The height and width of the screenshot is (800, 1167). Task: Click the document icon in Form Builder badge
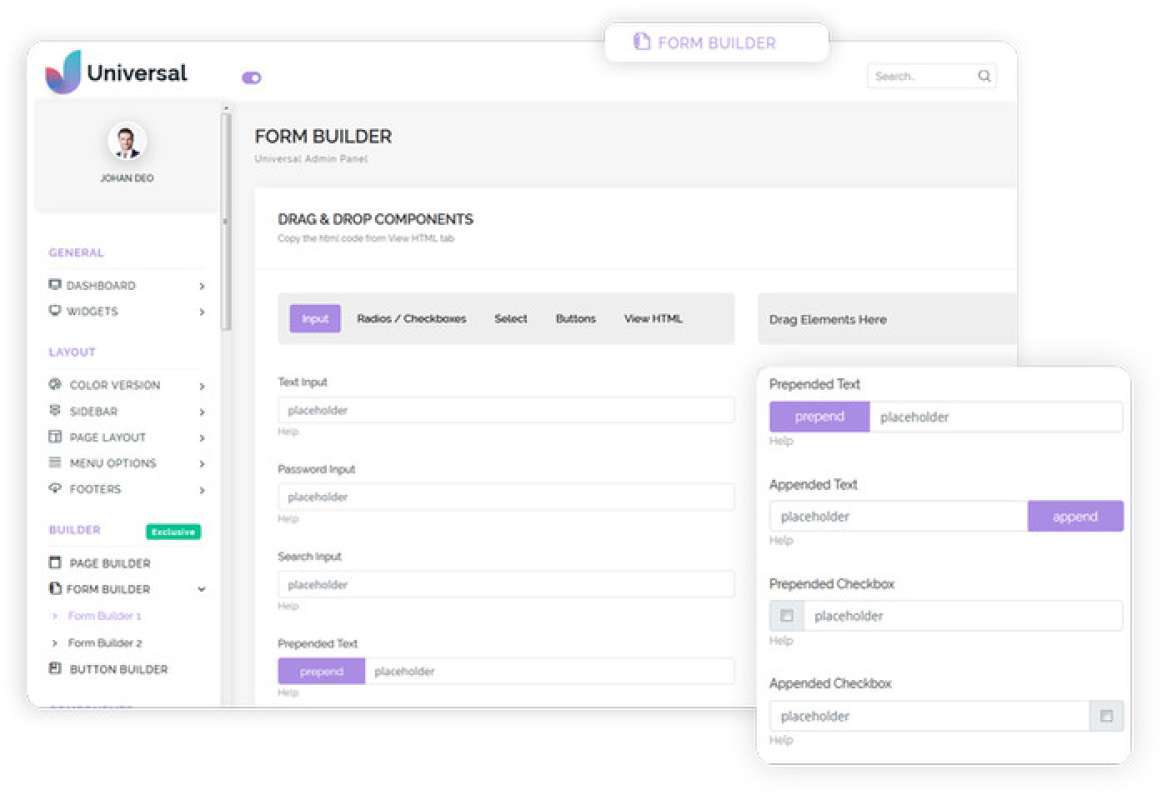[x=642, y=42]
